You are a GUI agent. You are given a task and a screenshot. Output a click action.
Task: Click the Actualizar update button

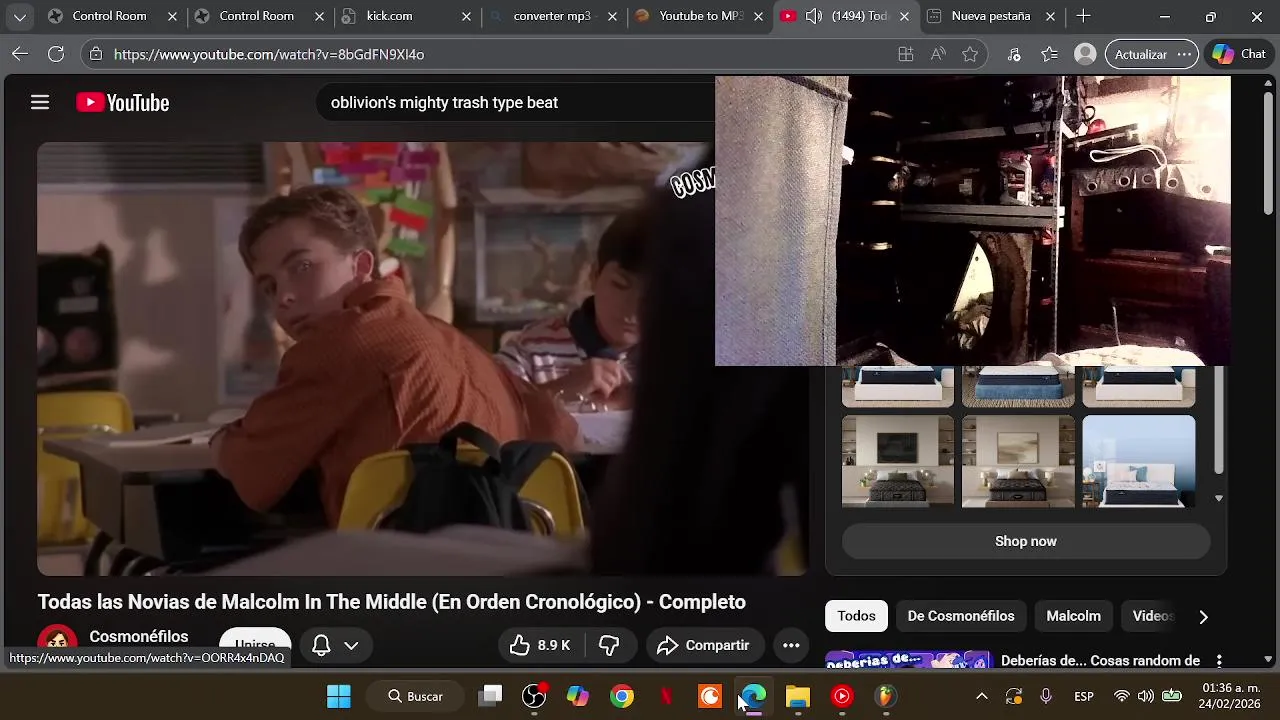pos(1141,54)
